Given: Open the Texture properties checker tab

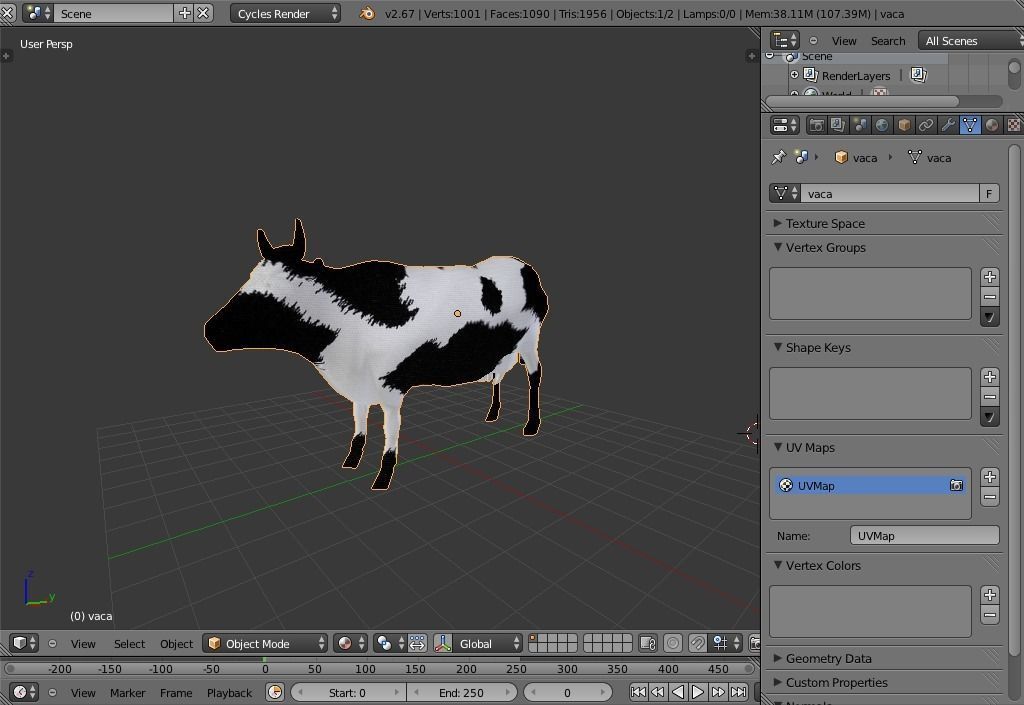Looking at the screenshot, I should tap(1014, 125).
